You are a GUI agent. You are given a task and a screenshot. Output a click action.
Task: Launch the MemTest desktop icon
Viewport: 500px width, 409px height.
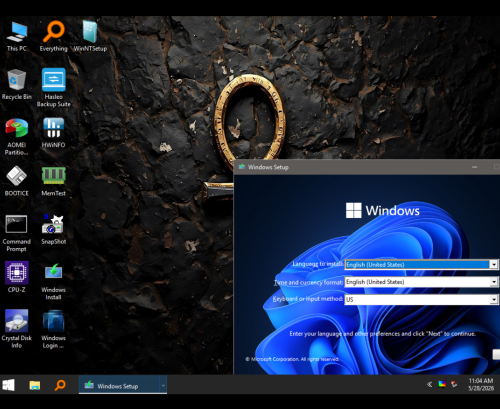53,181
